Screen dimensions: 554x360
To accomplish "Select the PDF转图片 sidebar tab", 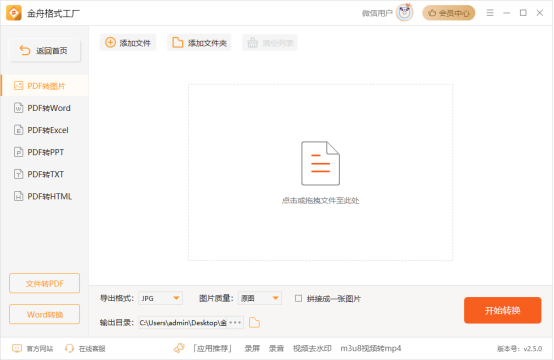I will (45, 85).
